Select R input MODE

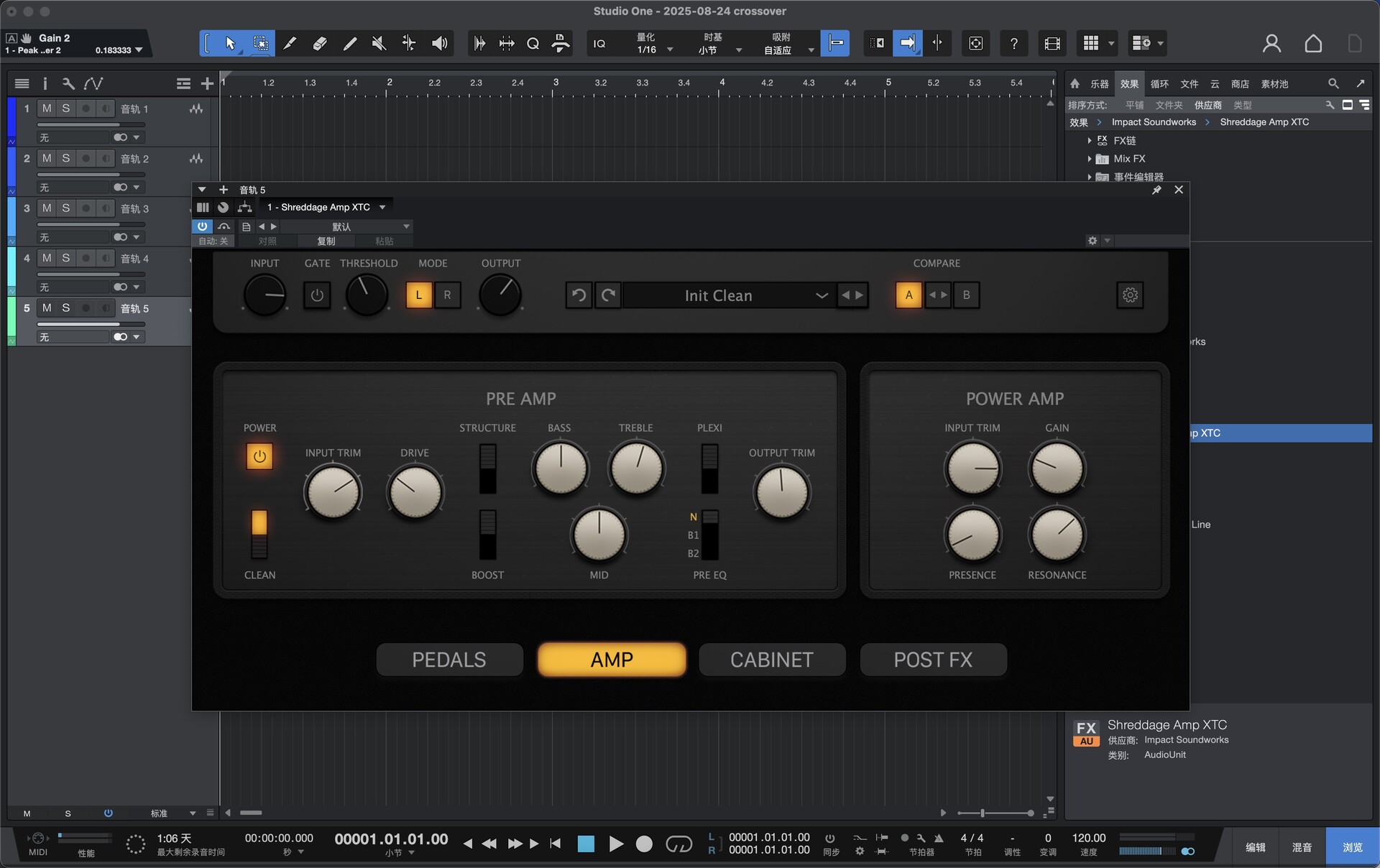pyautogui.click(x=447, y=295)
